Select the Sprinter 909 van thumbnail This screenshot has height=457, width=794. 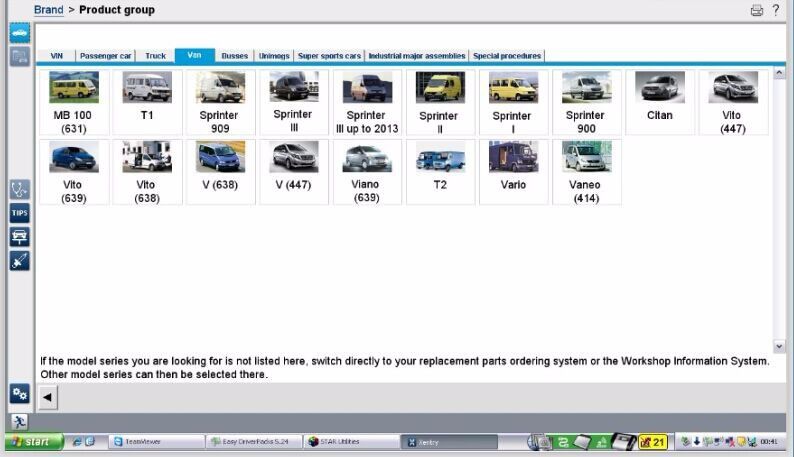[219, 102]
